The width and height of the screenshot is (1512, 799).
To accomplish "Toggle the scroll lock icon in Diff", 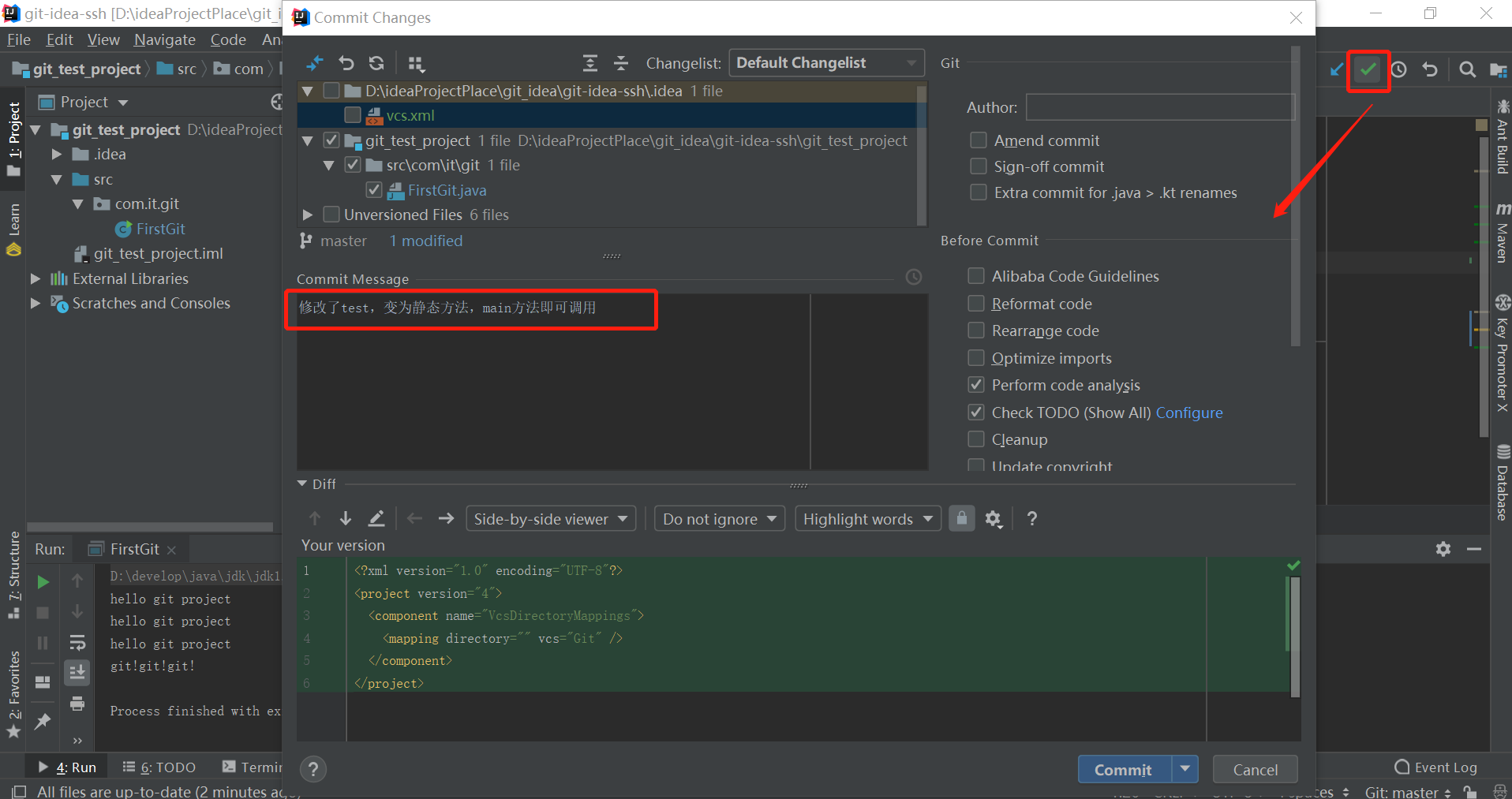I will click(x=961, y=518).
